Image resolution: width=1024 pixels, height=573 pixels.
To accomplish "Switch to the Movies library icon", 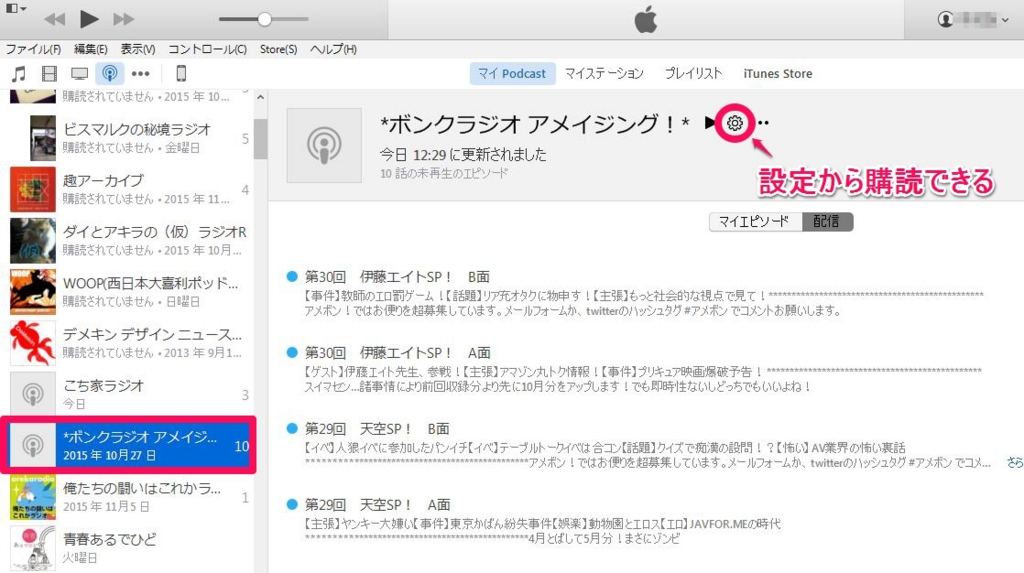I will pyautogui.click(x=49, y=73).
